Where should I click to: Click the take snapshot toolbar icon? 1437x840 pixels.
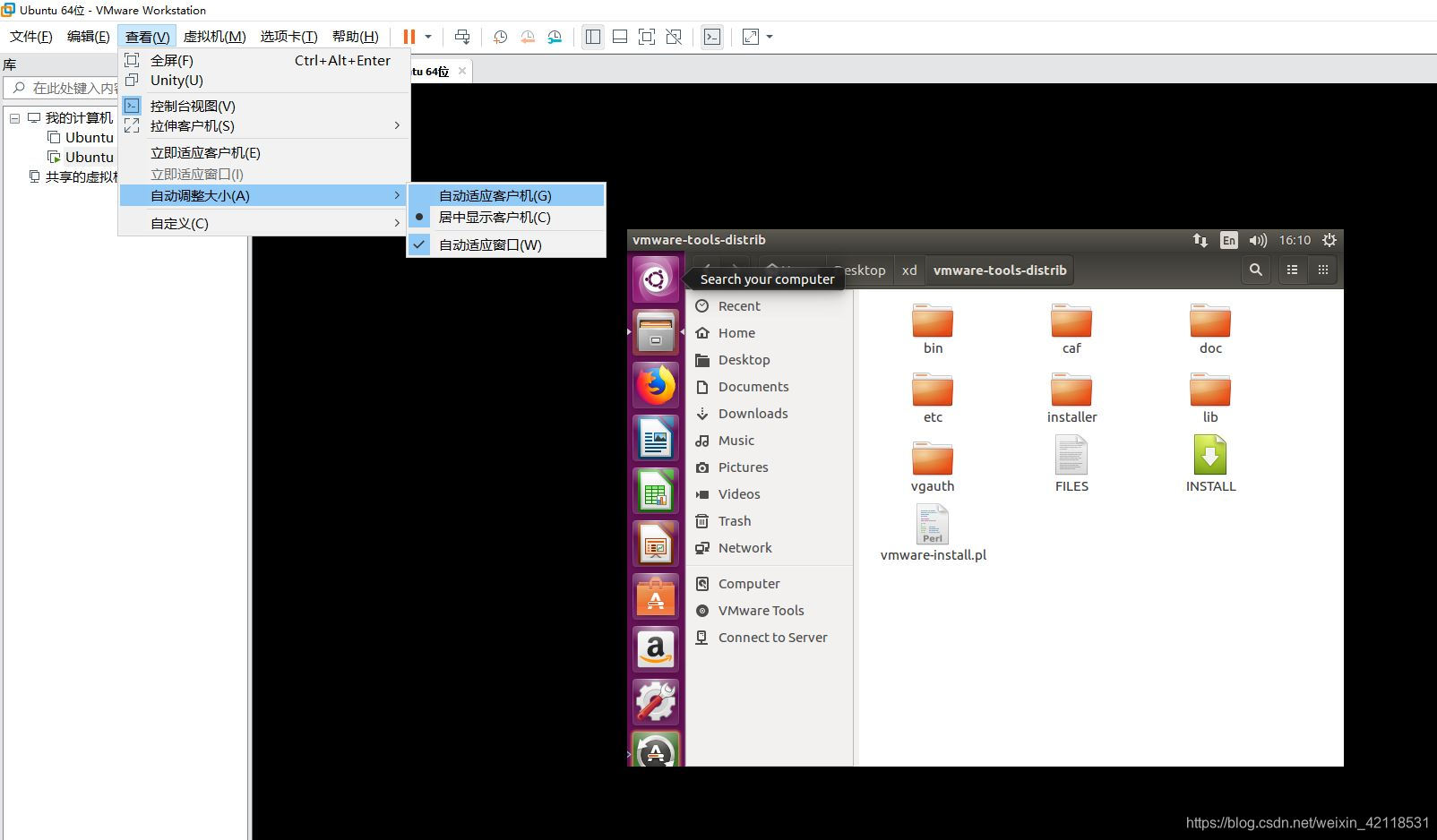coord(500,37)
